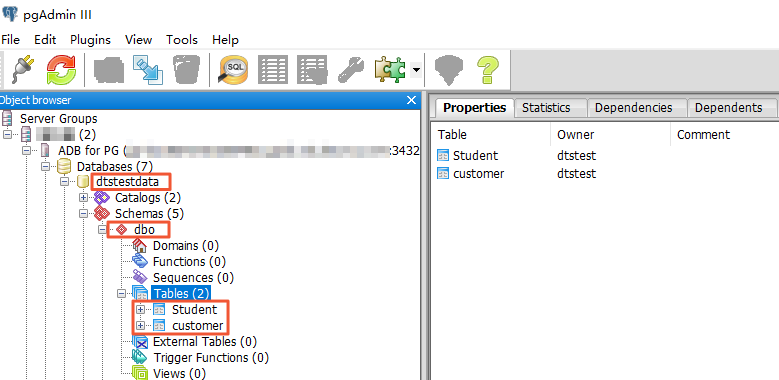
Task: Collapse the server group node
Action: (x=7, y=135)
